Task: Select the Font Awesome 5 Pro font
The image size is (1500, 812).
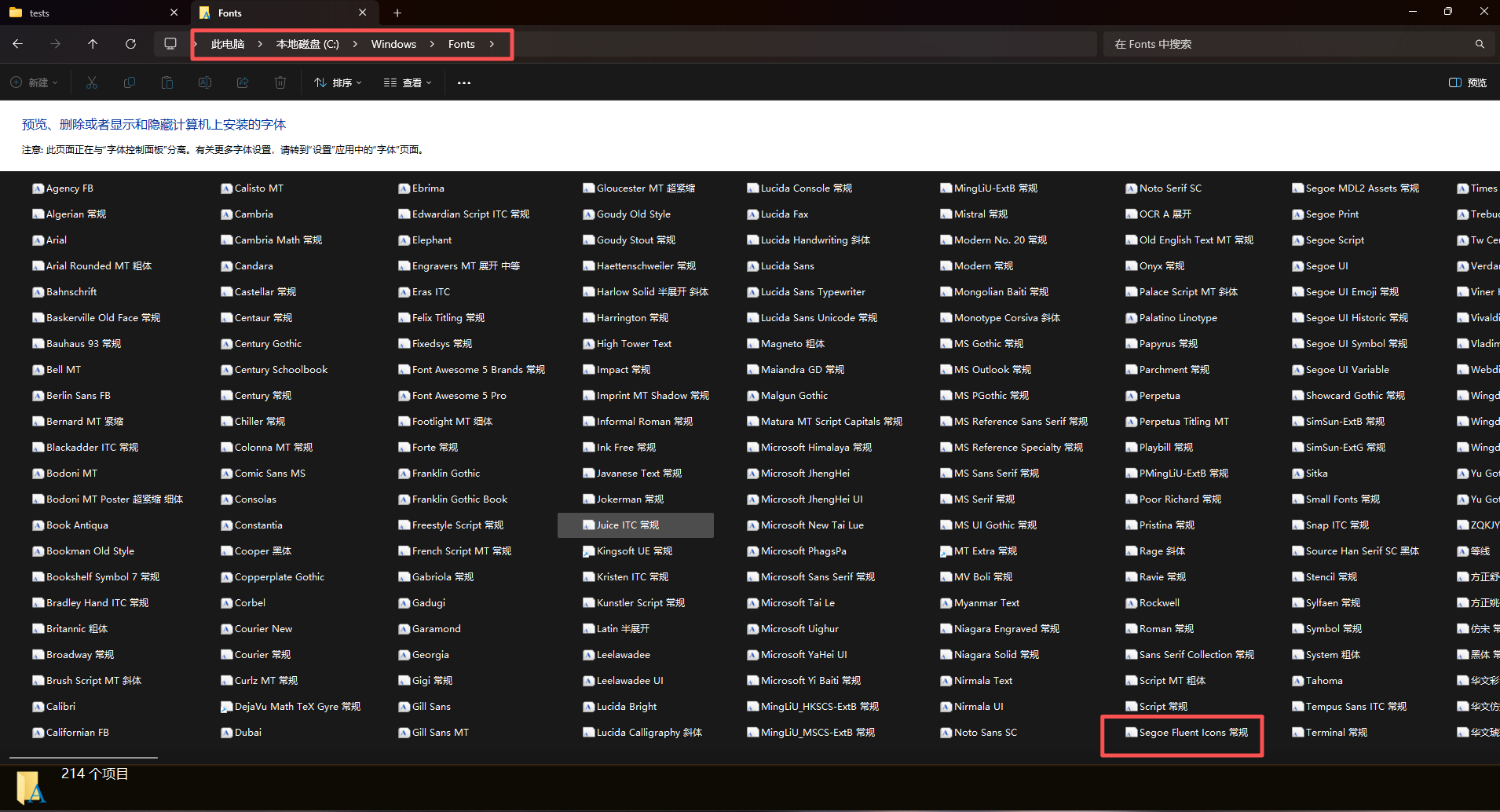Action: click(x=452, y=395)
